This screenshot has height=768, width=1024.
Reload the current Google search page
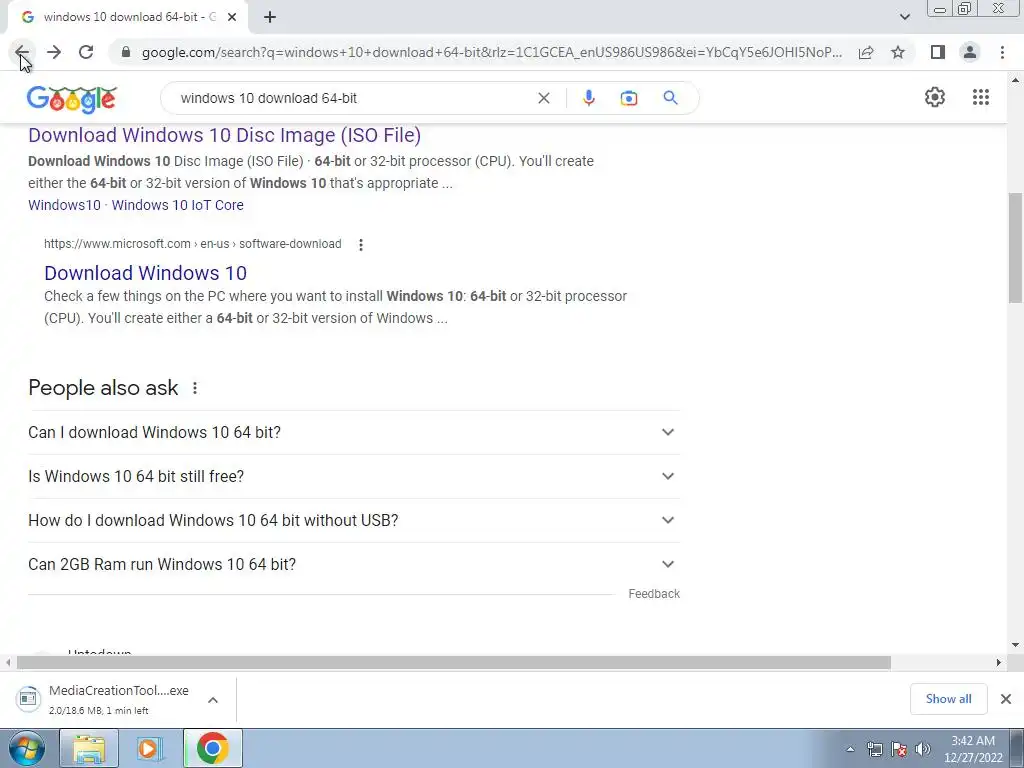[86, 52]
